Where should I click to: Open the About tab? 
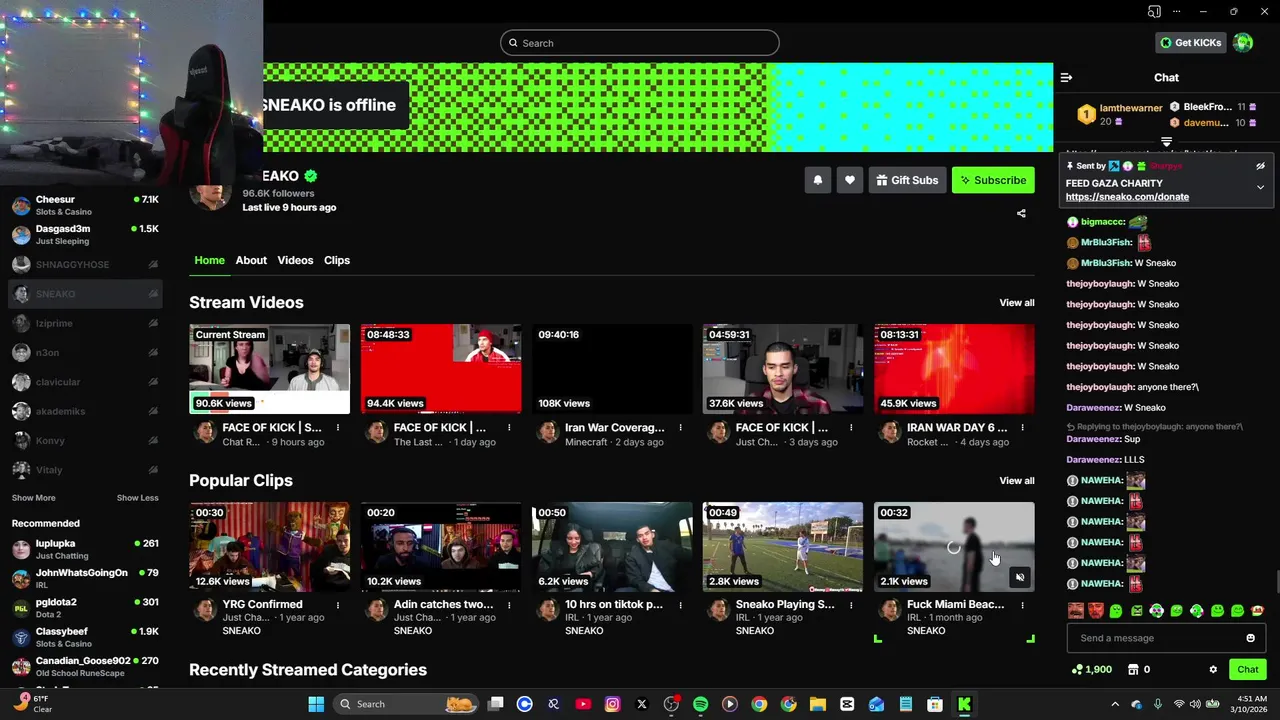tap(251, 260)
